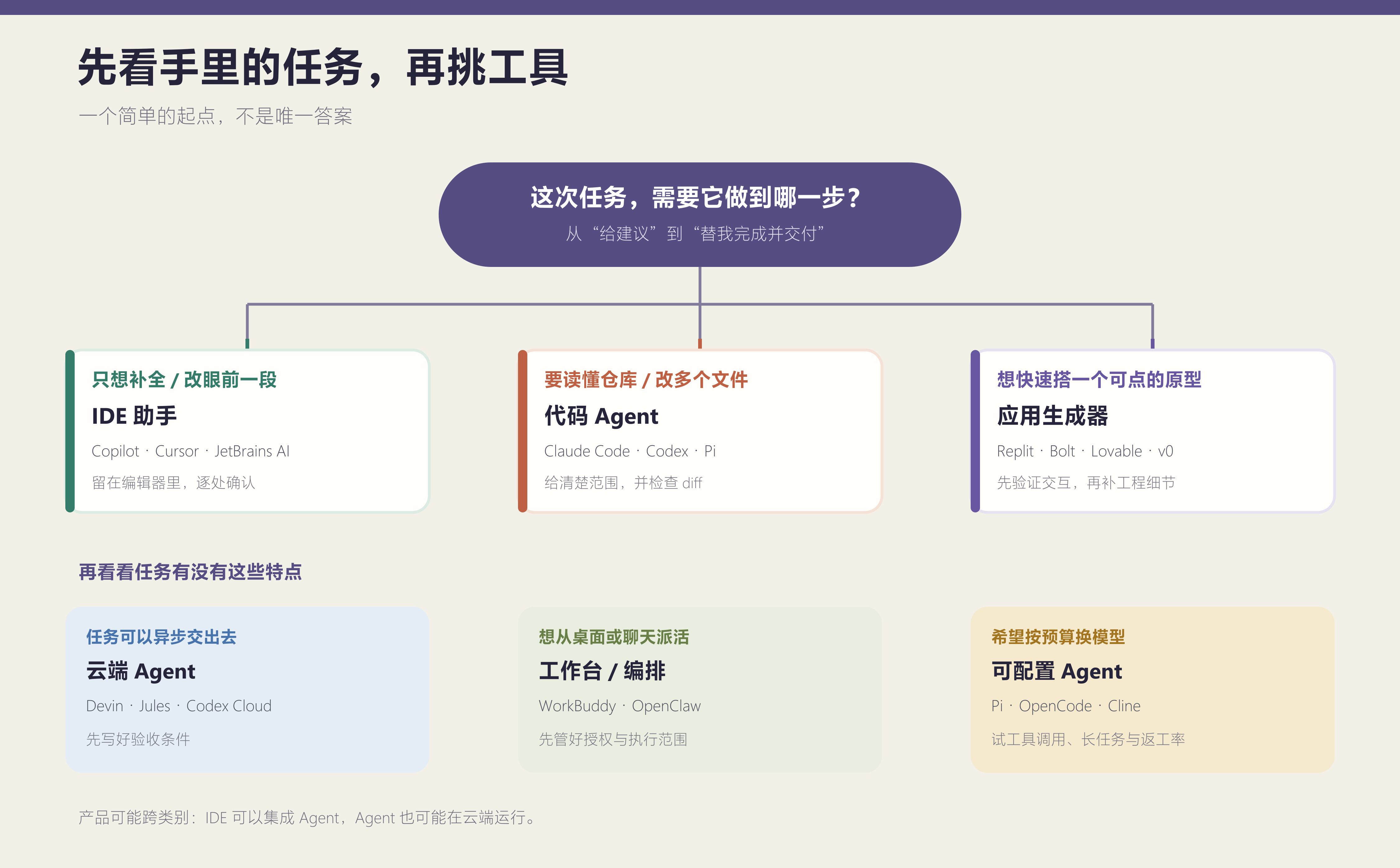The height and width of the screenshot is (868, 1400).
Task: Click the green heading 只想补全 / 改眼前一段
Action: pos(184,380)
